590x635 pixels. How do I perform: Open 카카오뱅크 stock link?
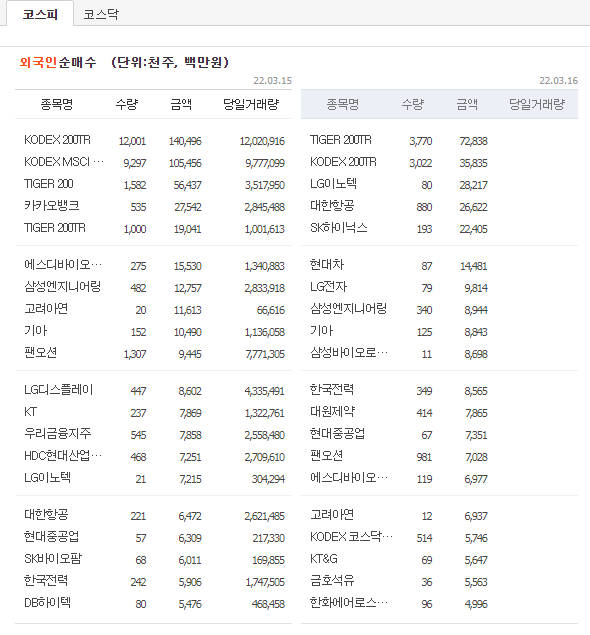coord(51,206)
